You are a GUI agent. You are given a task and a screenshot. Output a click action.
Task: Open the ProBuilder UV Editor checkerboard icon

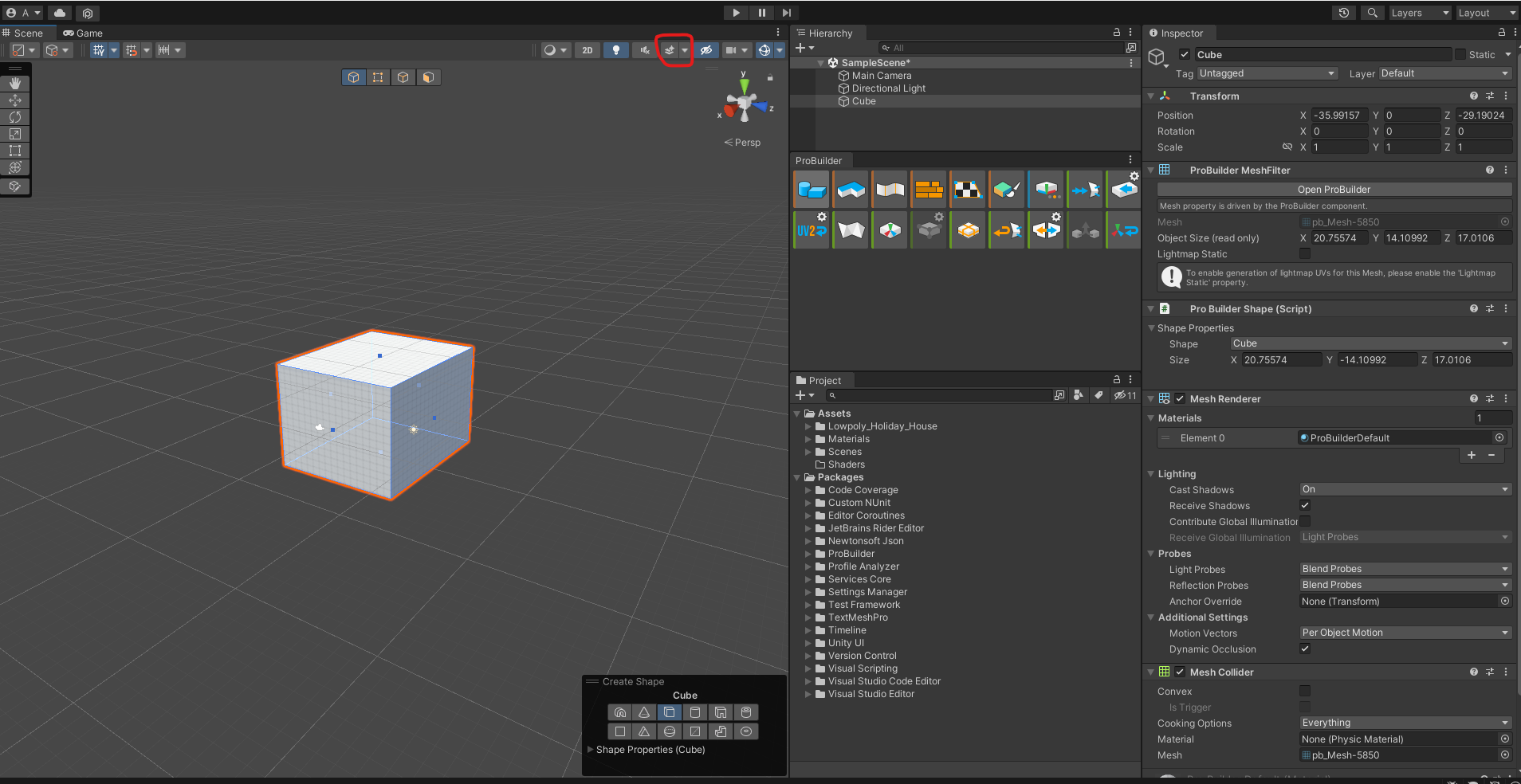click(x=968, y=190)
